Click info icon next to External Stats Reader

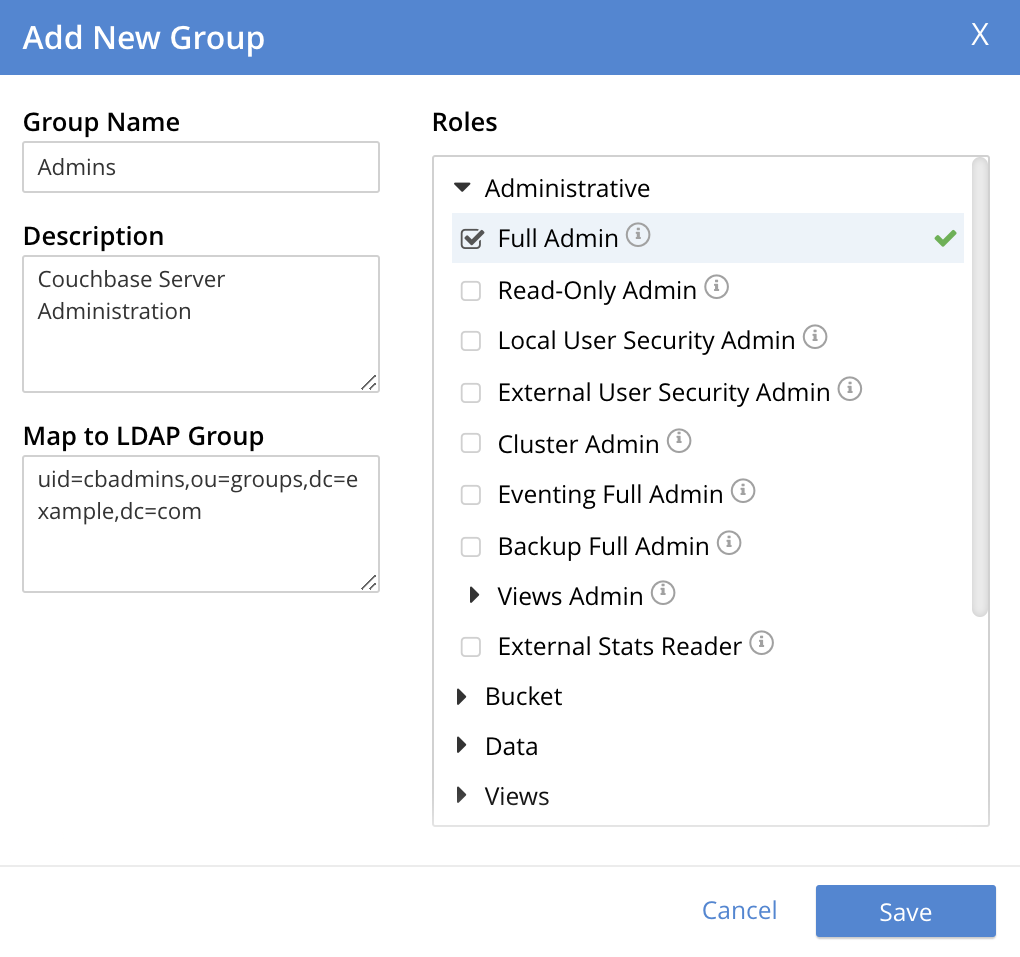pos(762,644)
